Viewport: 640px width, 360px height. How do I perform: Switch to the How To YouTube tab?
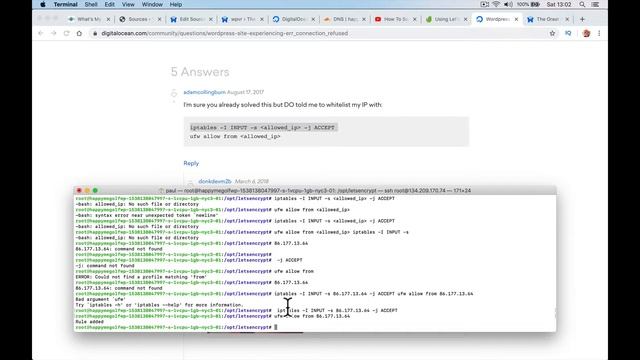[395, 19]
